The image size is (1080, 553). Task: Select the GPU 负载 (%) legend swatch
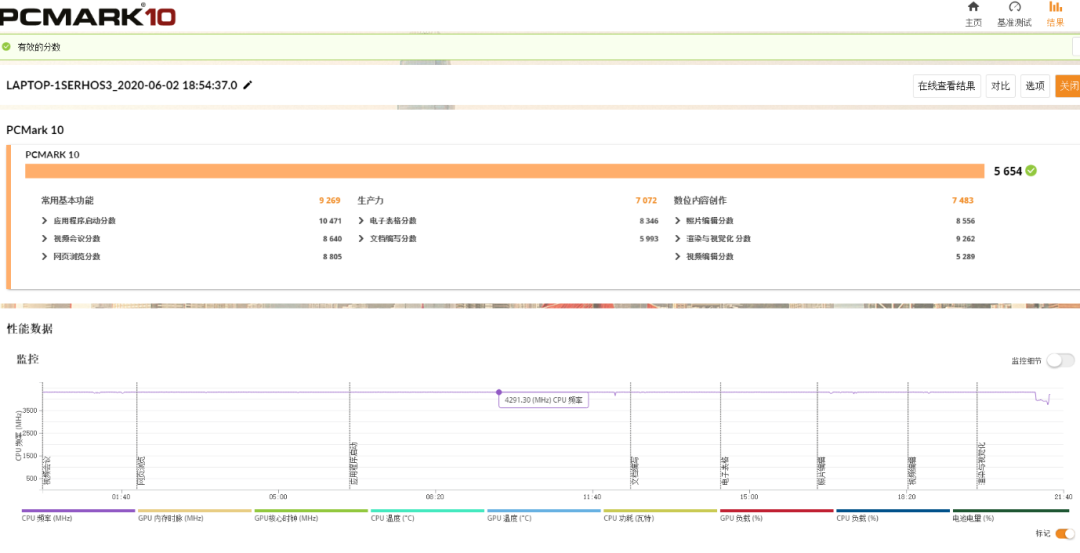(x=777, y=511)
